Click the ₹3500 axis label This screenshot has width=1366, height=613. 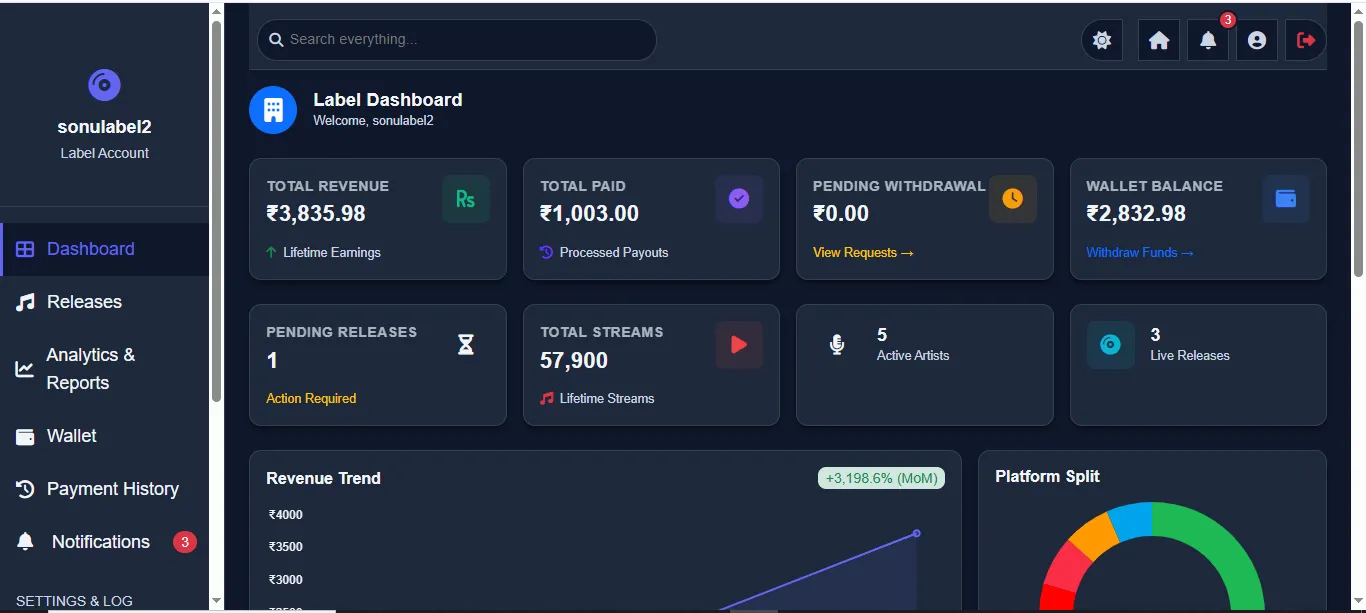tap(285, 547)
